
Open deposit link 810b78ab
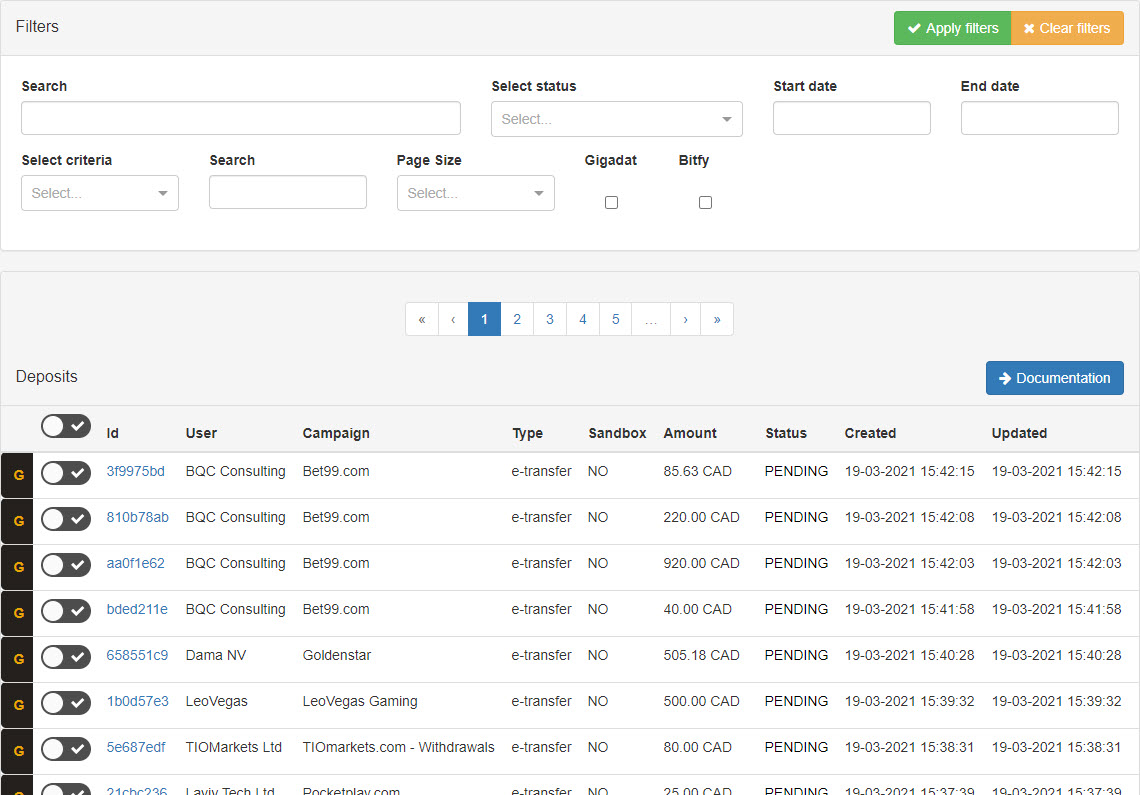click(x=137, y=517)
